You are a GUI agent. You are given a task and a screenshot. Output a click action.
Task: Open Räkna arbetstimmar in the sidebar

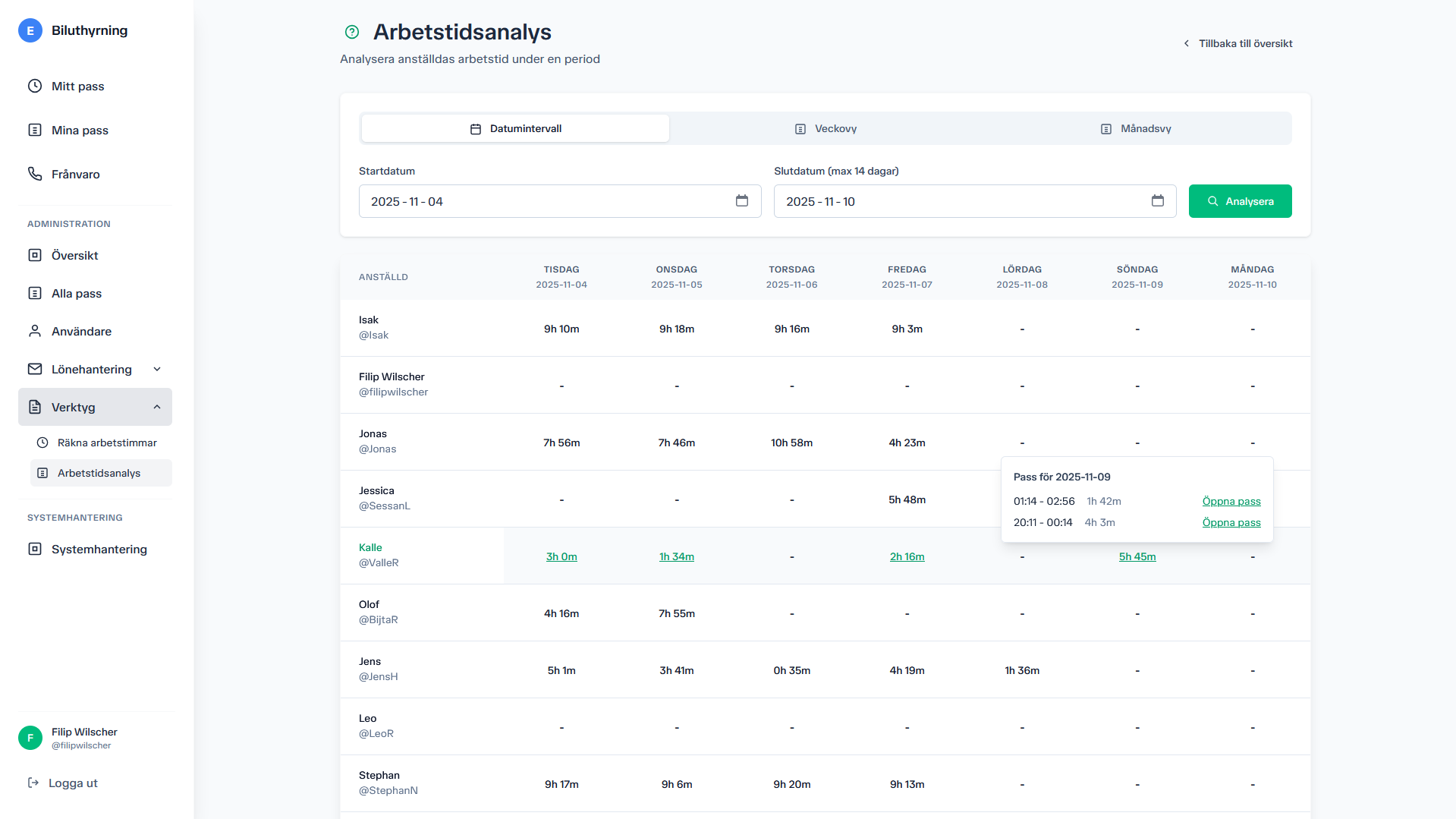point(107,443)
